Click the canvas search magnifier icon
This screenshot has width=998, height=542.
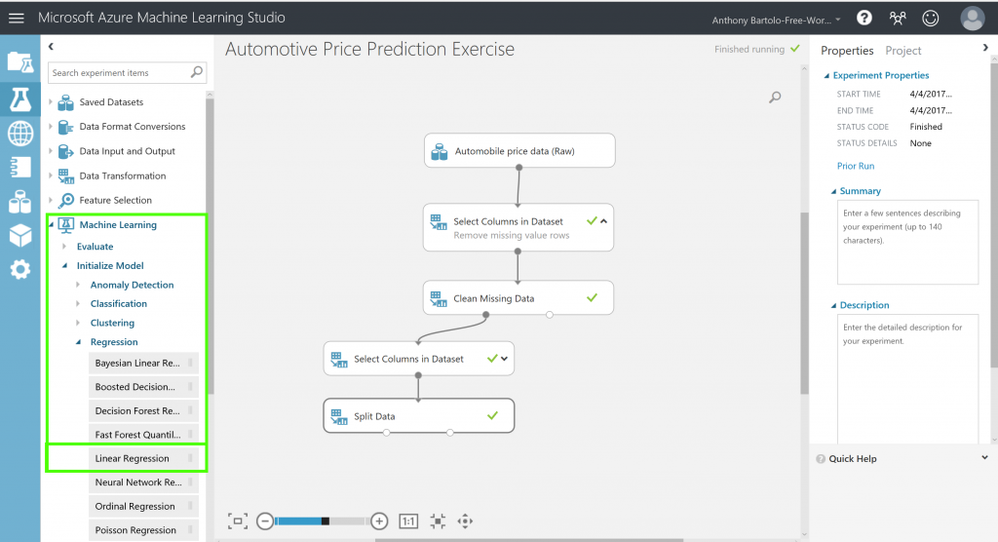click(775, 97)
